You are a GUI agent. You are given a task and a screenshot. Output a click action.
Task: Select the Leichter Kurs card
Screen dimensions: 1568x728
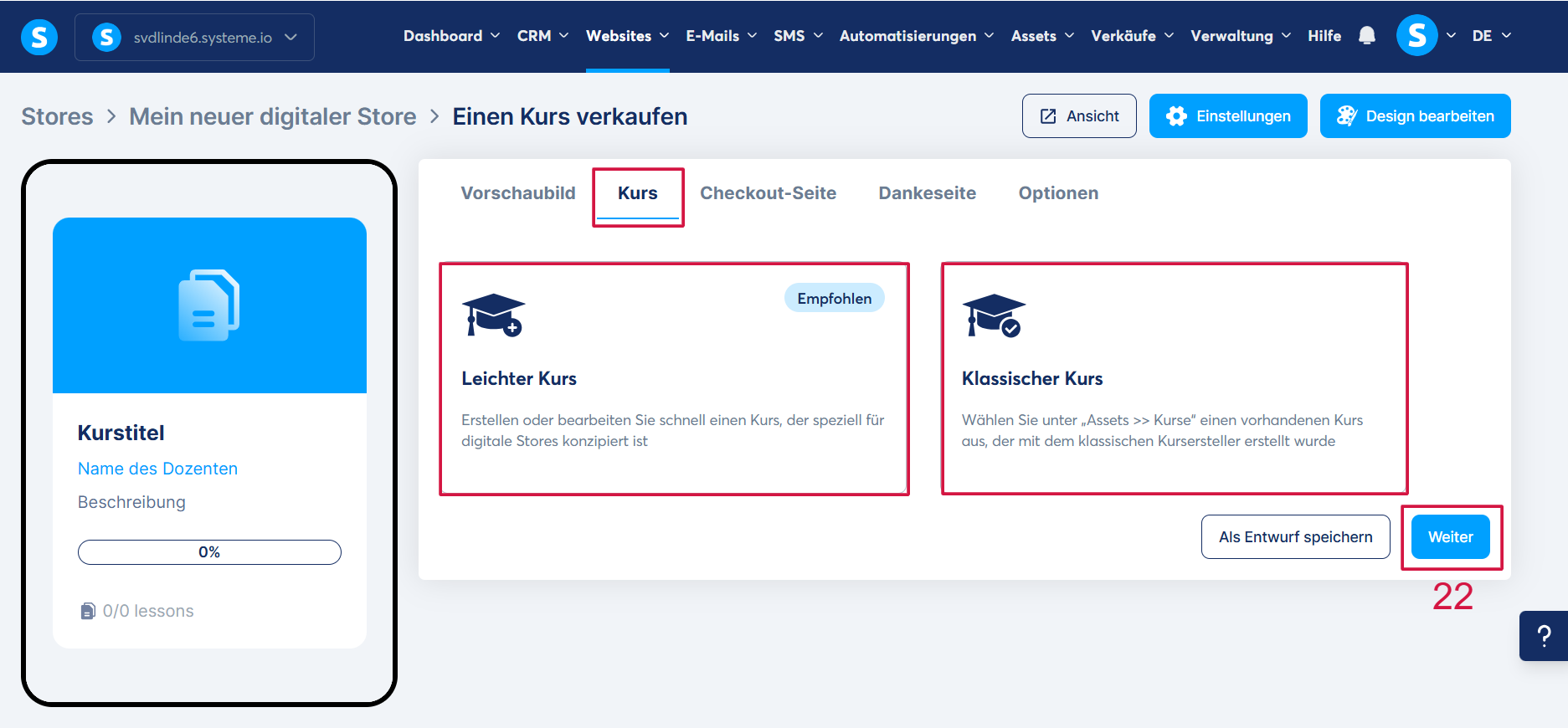(x=674, y=378)
